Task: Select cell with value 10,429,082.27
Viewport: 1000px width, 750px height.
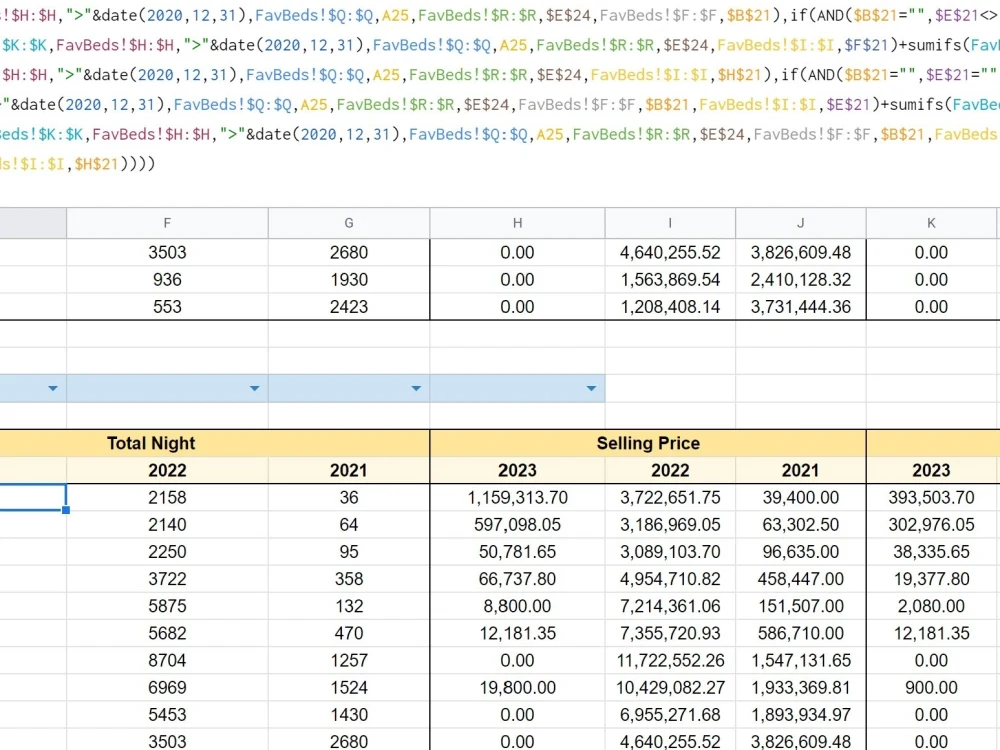Action: (670, 688)
